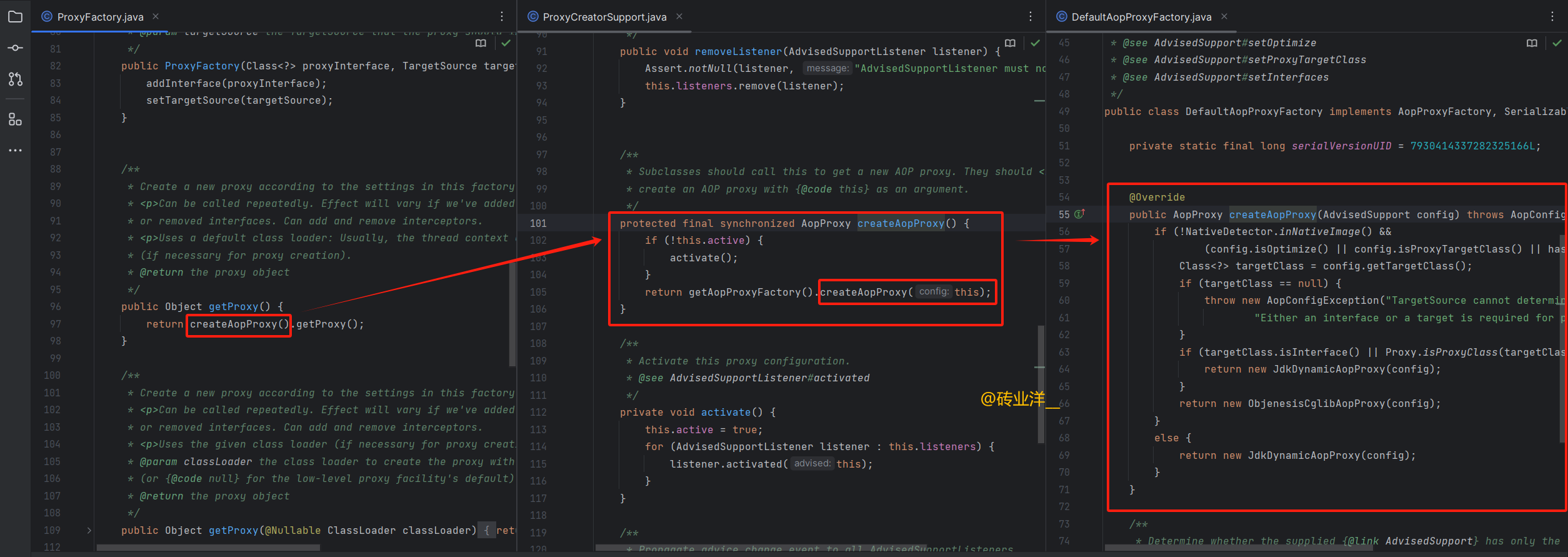Close the DefaultAopProxyFactory.java tab
The height and width of the screenshot is (557, 1568).
click(x=1224, y=17)
